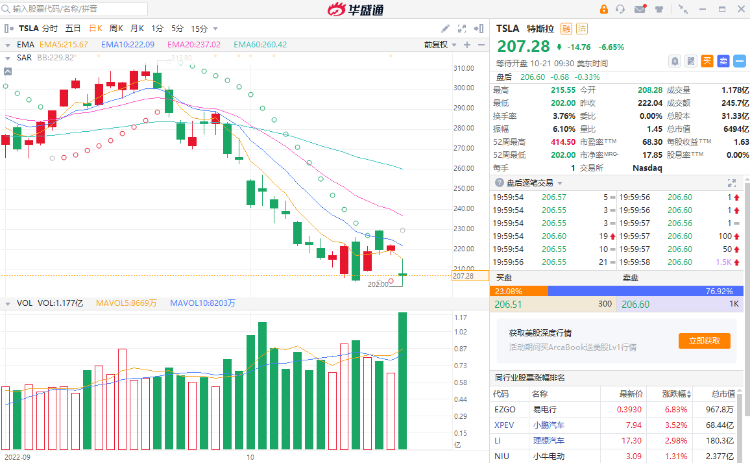Click EMA10:222.09 legend value

128,44
